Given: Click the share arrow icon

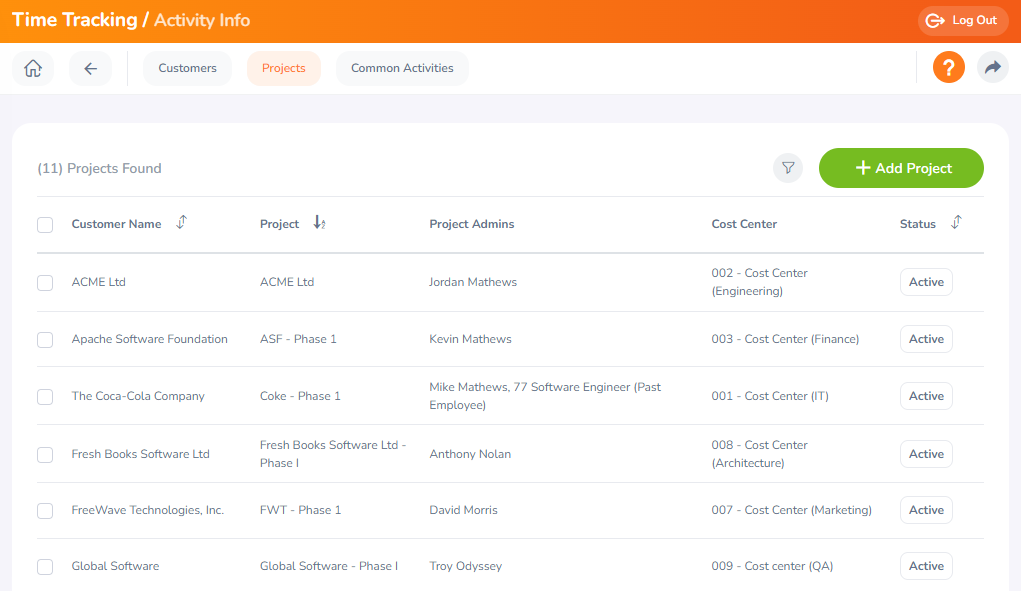Looking at the screenshot, I should 993,67.
